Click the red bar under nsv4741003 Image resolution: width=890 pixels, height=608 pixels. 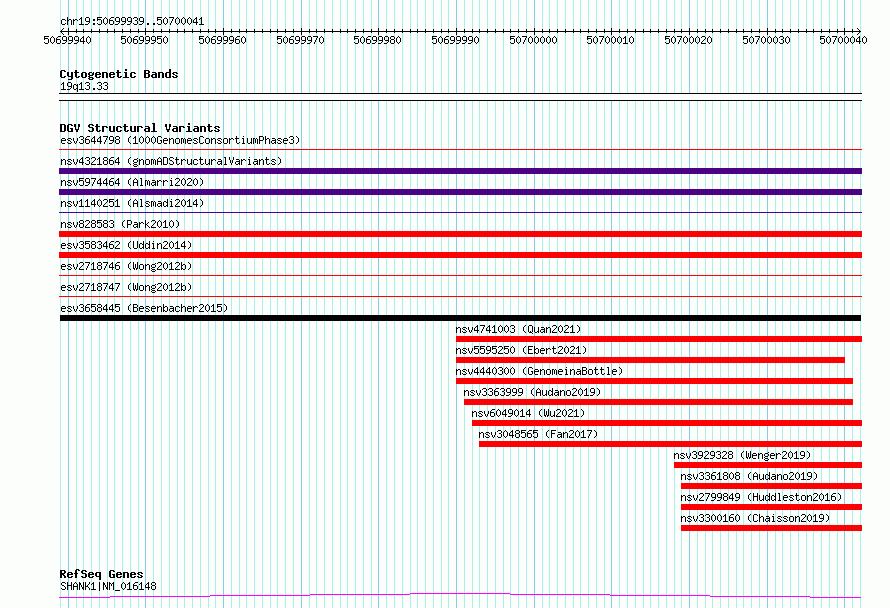[x=659, y=339]
